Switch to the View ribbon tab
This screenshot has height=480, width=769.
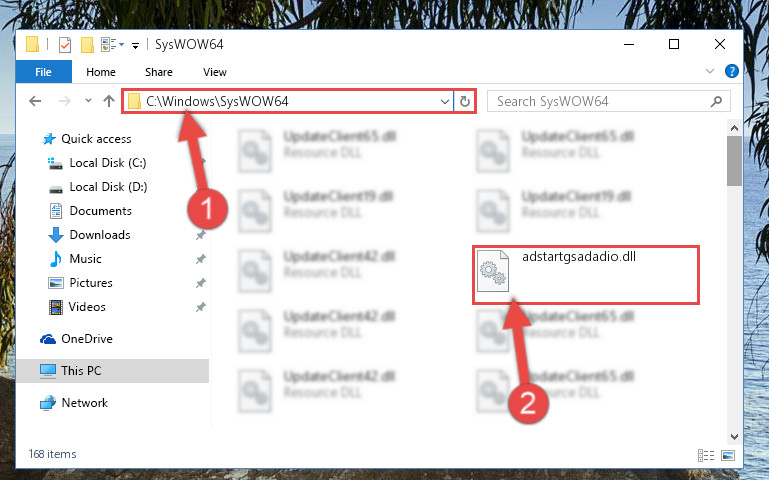click(215, 72)
